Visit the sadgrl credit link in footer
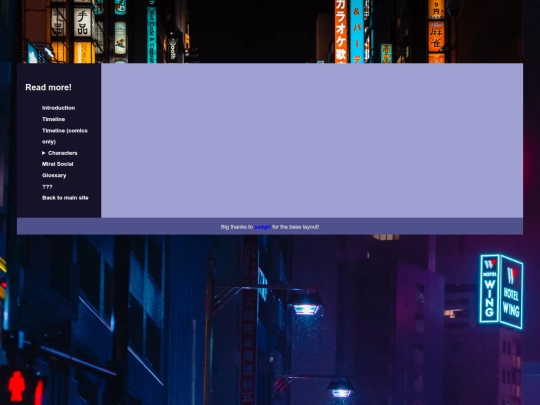The image size is (540, 405). pyautogui.click(x=262, y=227)
